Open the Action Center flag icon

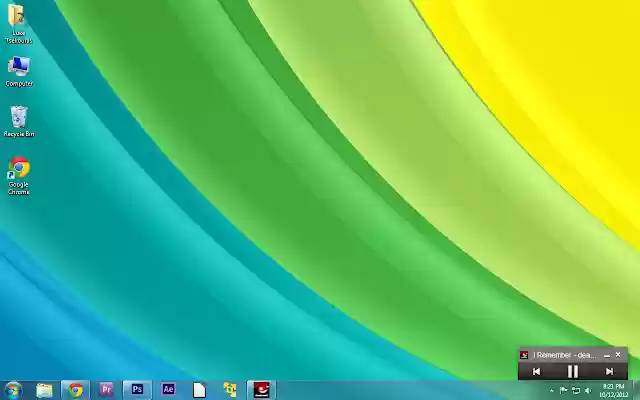563,391
